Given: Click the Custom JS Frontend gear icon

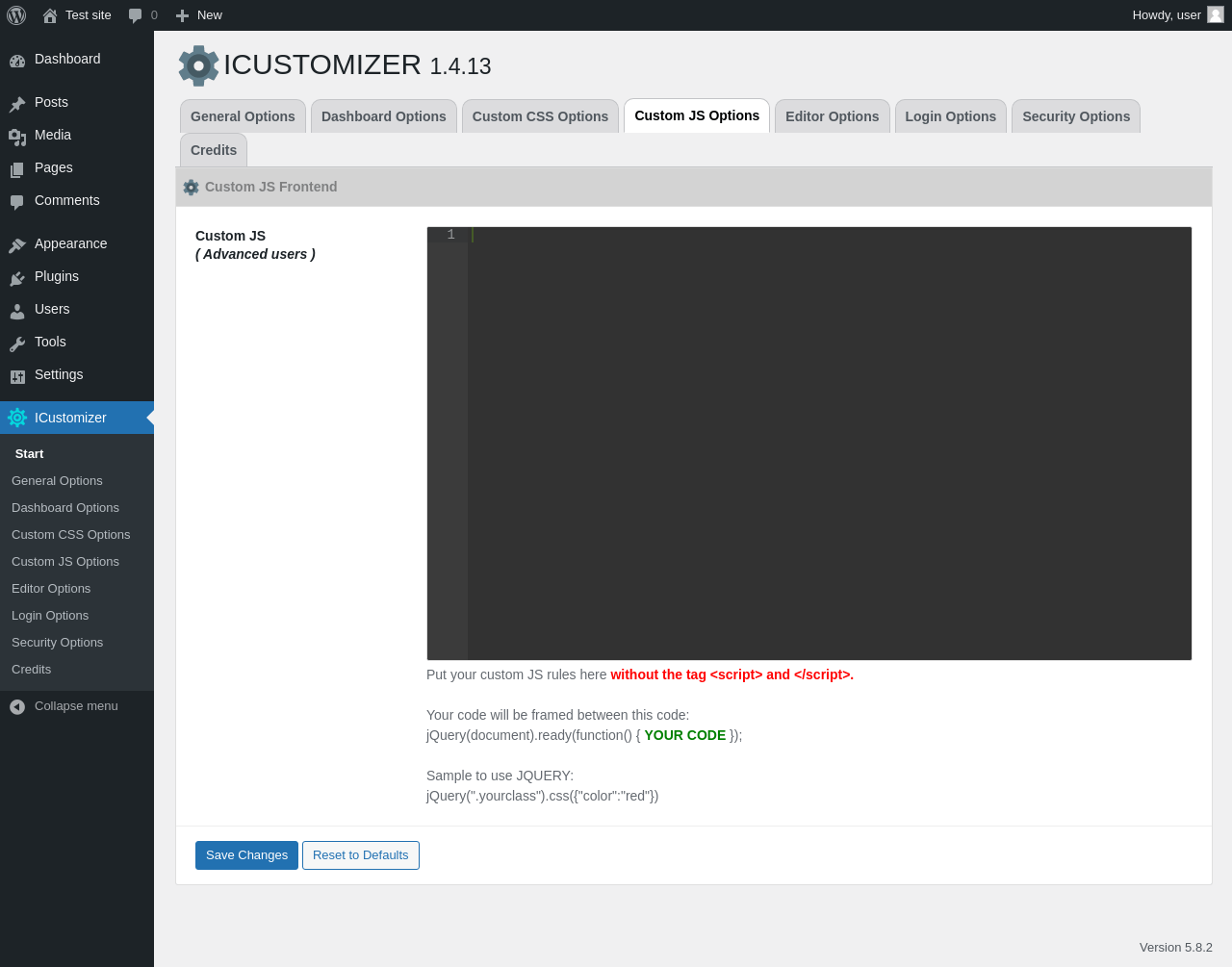Looking at the screenshot, I should [192, 187].
